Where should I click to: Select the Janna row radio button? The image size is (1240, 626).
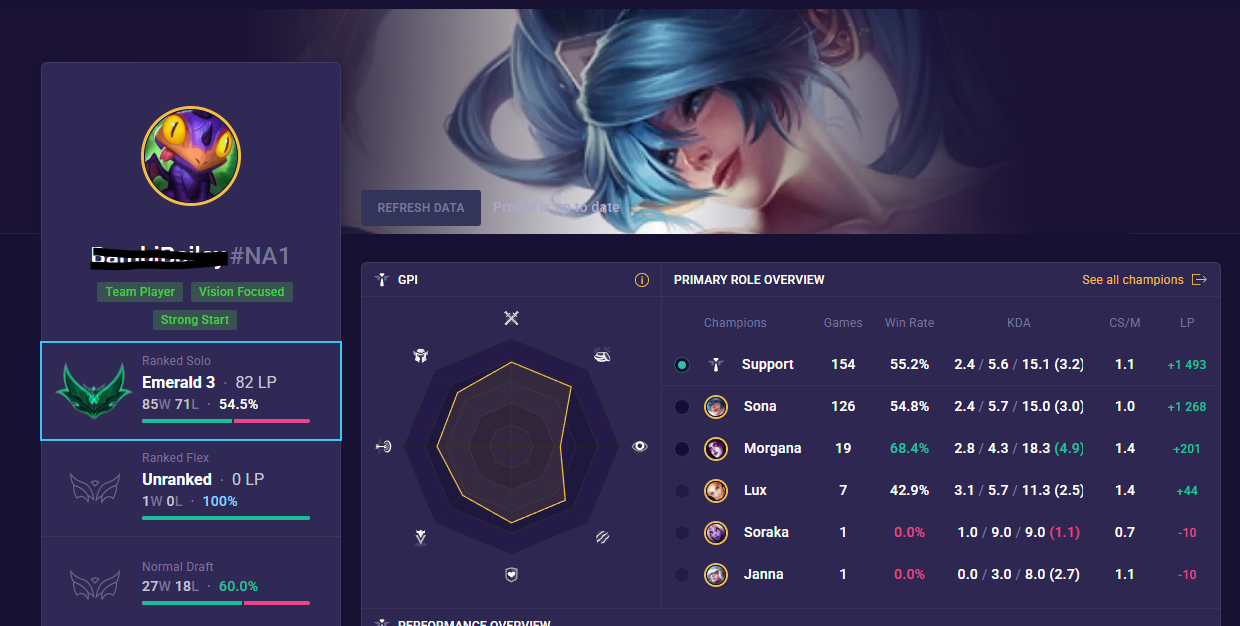point(682,575)
